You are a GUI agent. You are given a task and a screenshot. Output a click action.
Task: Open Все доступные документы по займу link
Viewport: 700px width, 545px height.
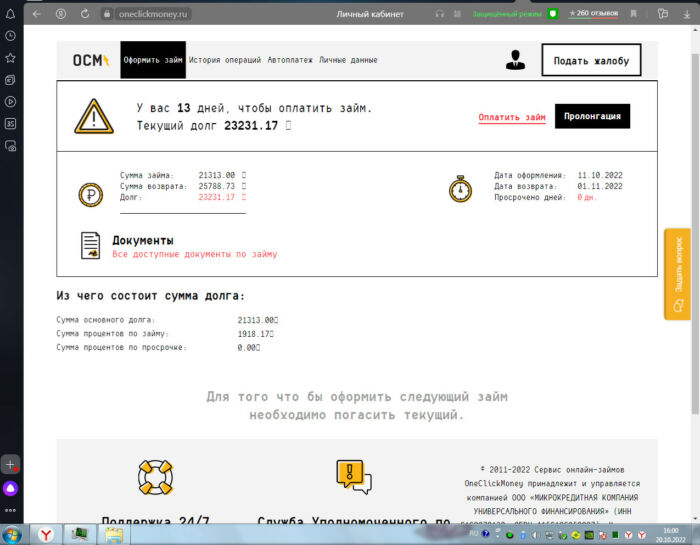[x=194, y=254]
